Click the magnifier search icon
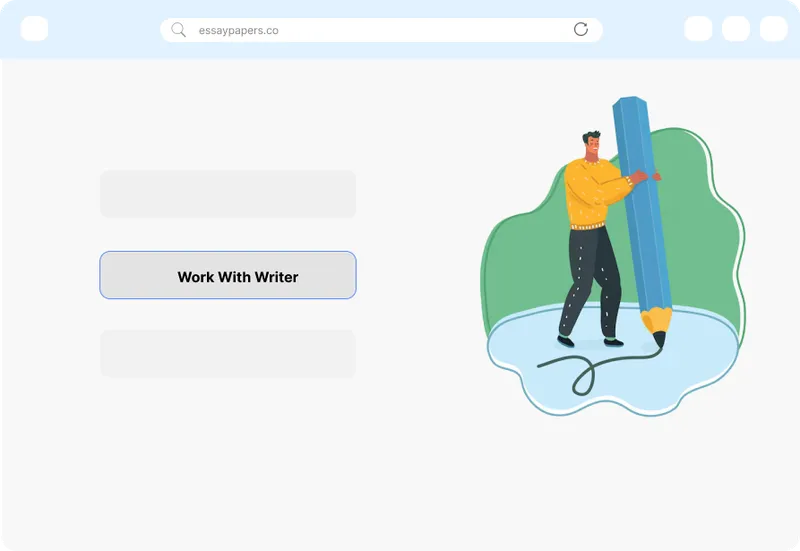 tap(178, 30)
